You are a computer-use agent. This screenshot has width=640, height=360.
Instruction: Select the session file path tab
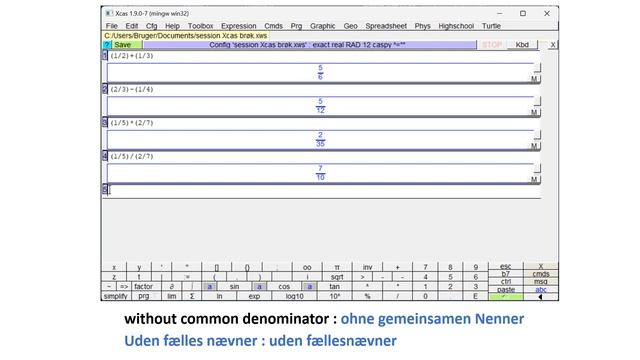coord(186,36)
